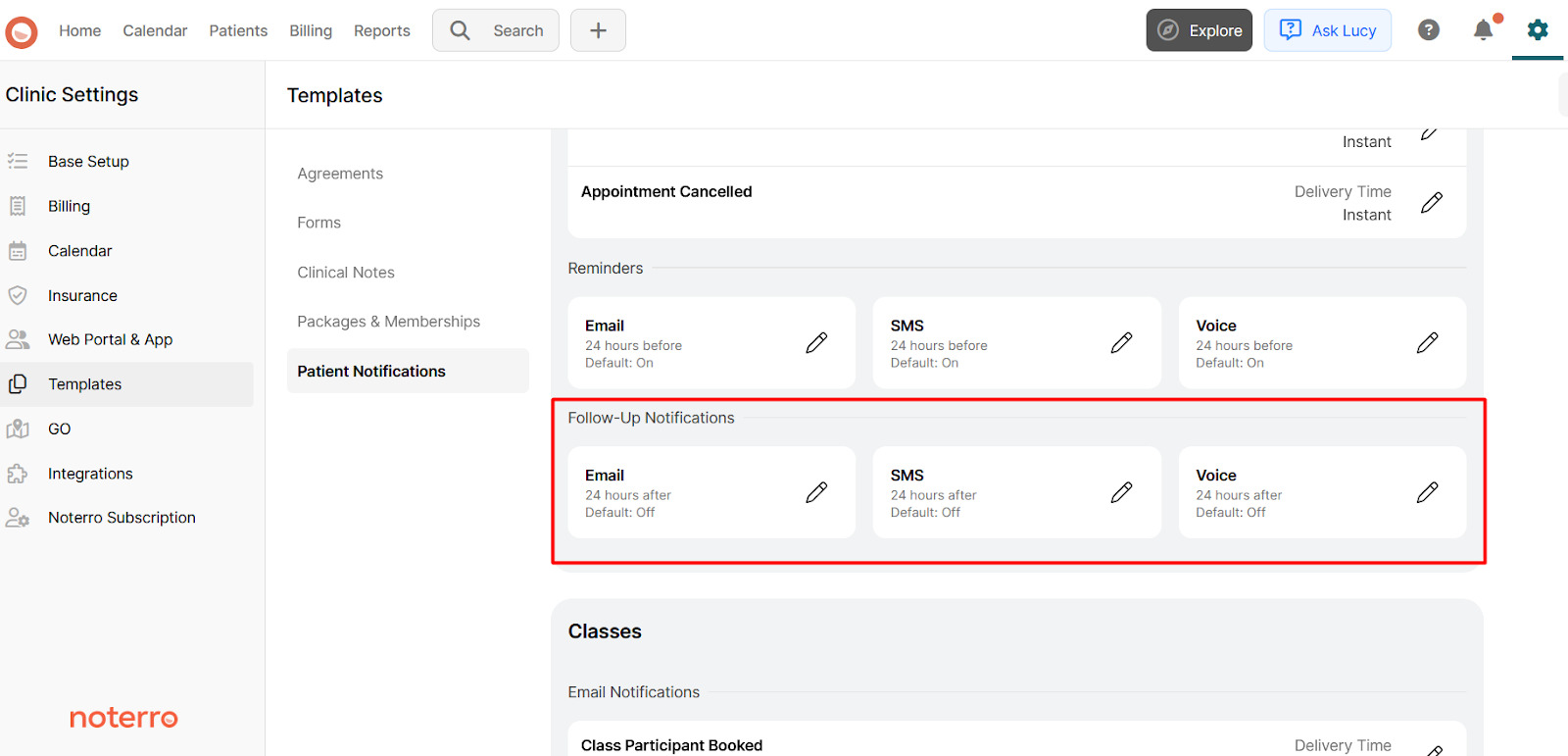Screen dimensions: 1568x756
Task: Click the search magnifier icon
Action: coord(460,30)
